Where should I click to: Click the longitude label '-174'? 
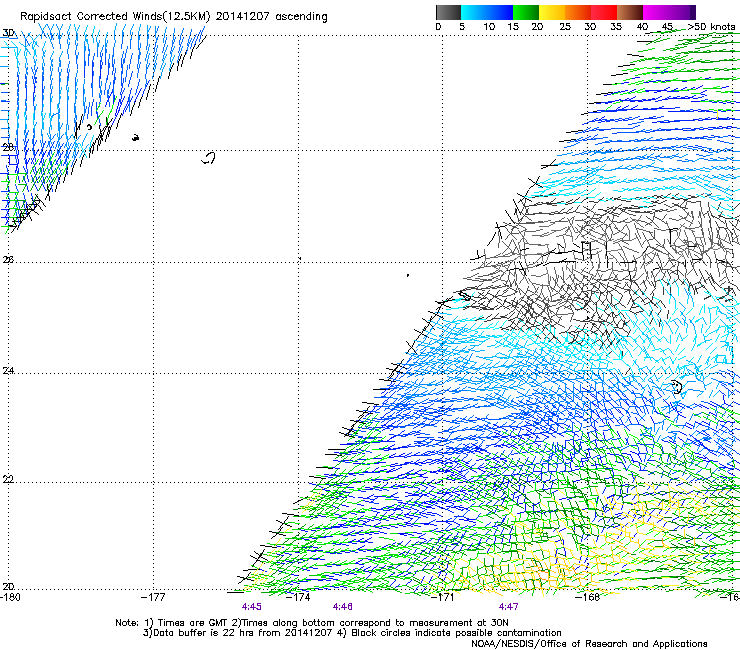[x=298, y=597]
